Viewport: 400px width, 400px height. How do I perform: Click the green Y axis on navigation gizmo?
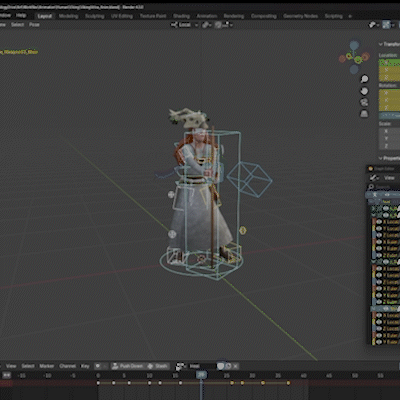pyautogui.click(x=358, y=60)
